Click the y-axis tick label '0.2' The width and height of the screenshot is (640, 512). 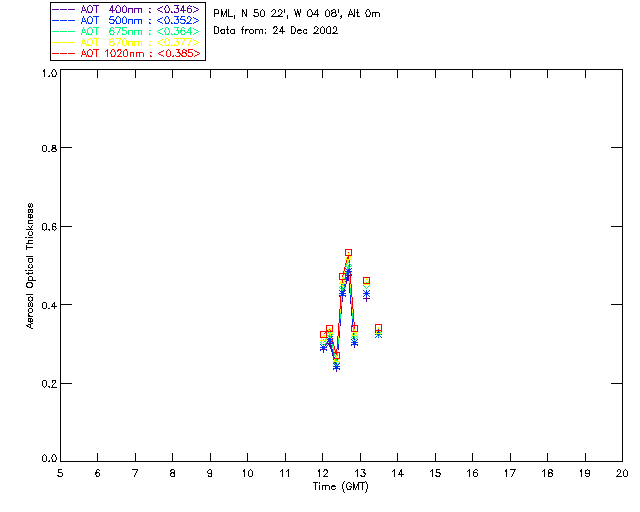[49, 384]
